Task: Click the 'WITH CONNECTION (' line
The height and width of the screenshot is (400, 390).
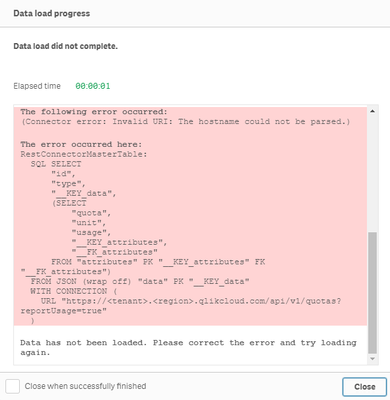Action: pos(74,291)
